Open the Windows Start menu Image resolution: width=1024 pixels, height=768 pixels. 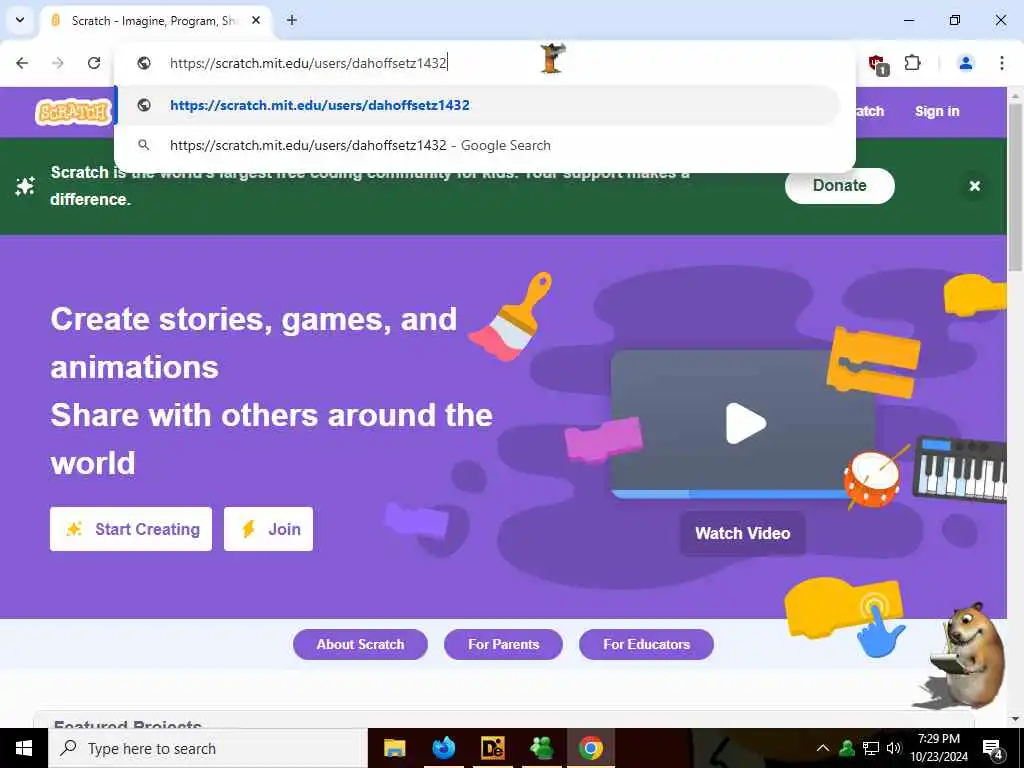click(24, 748)
